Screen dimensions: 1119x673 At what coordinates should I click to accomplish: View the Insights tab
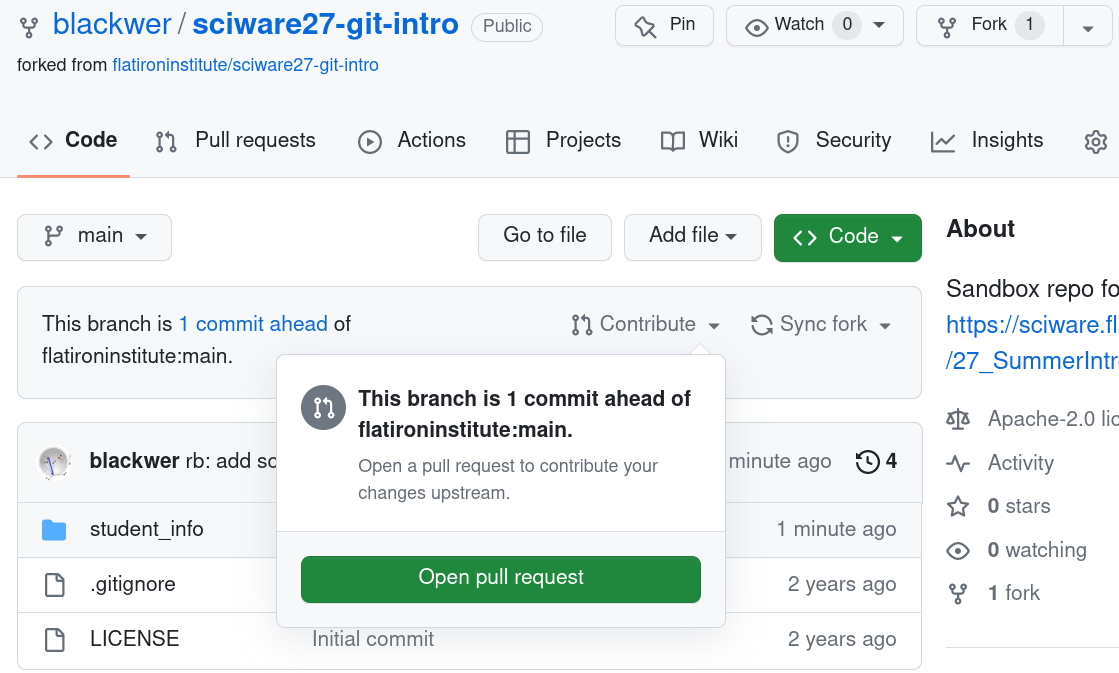point(988,141)
